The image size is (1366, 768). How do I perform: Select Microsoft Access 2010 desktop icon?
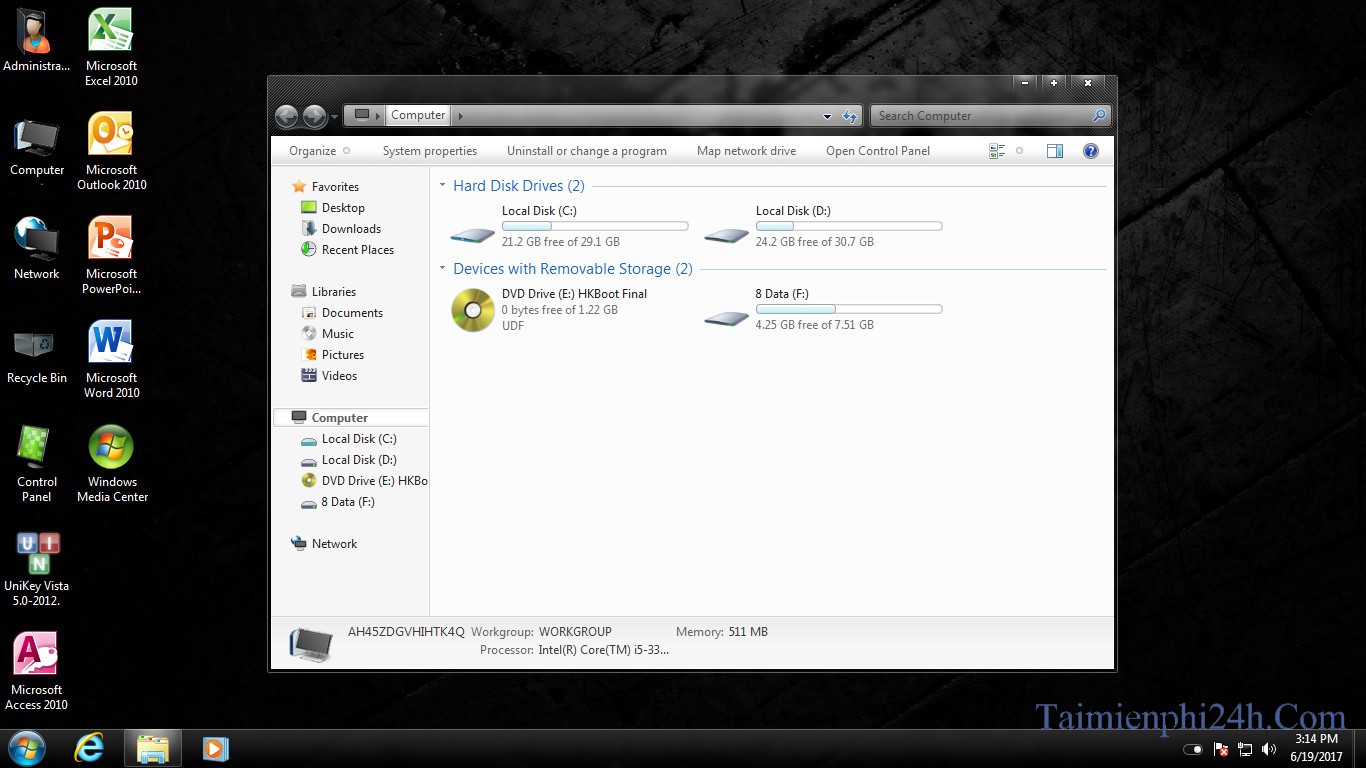point(36,671)
